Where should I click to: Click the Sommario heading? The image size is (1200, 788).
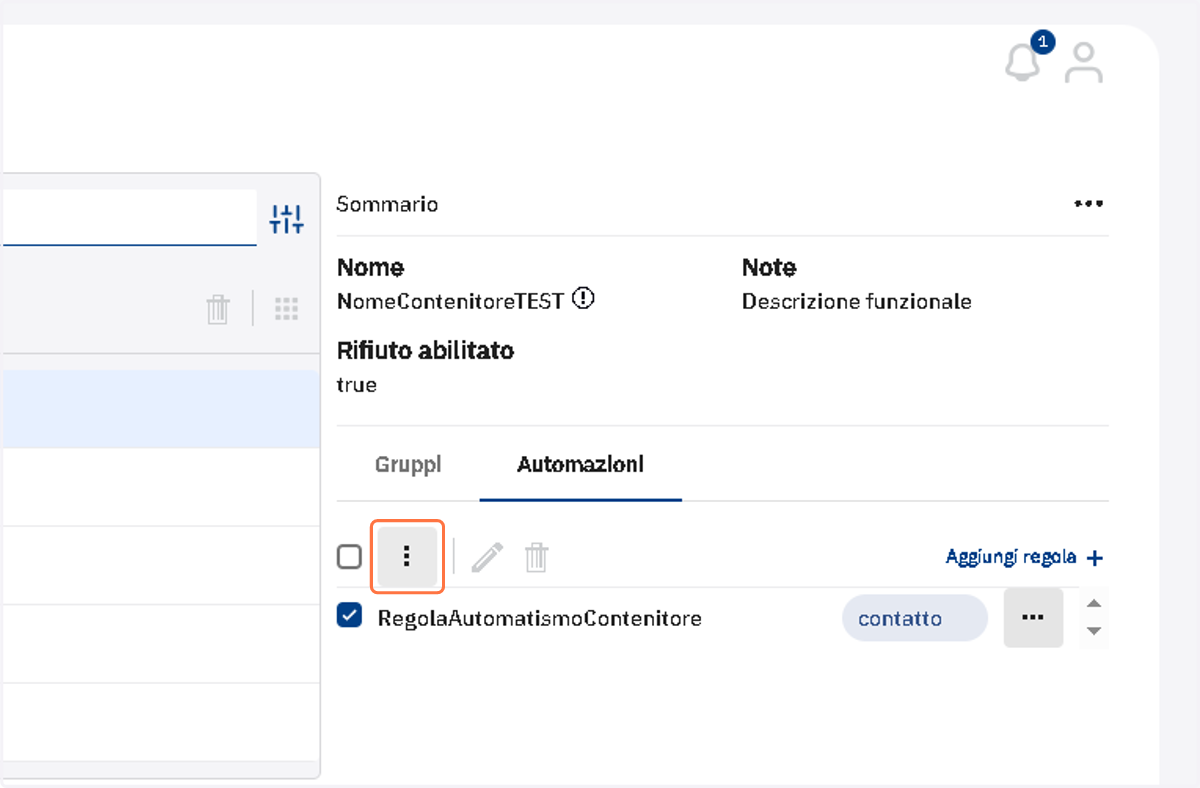(x=387, y=204)
